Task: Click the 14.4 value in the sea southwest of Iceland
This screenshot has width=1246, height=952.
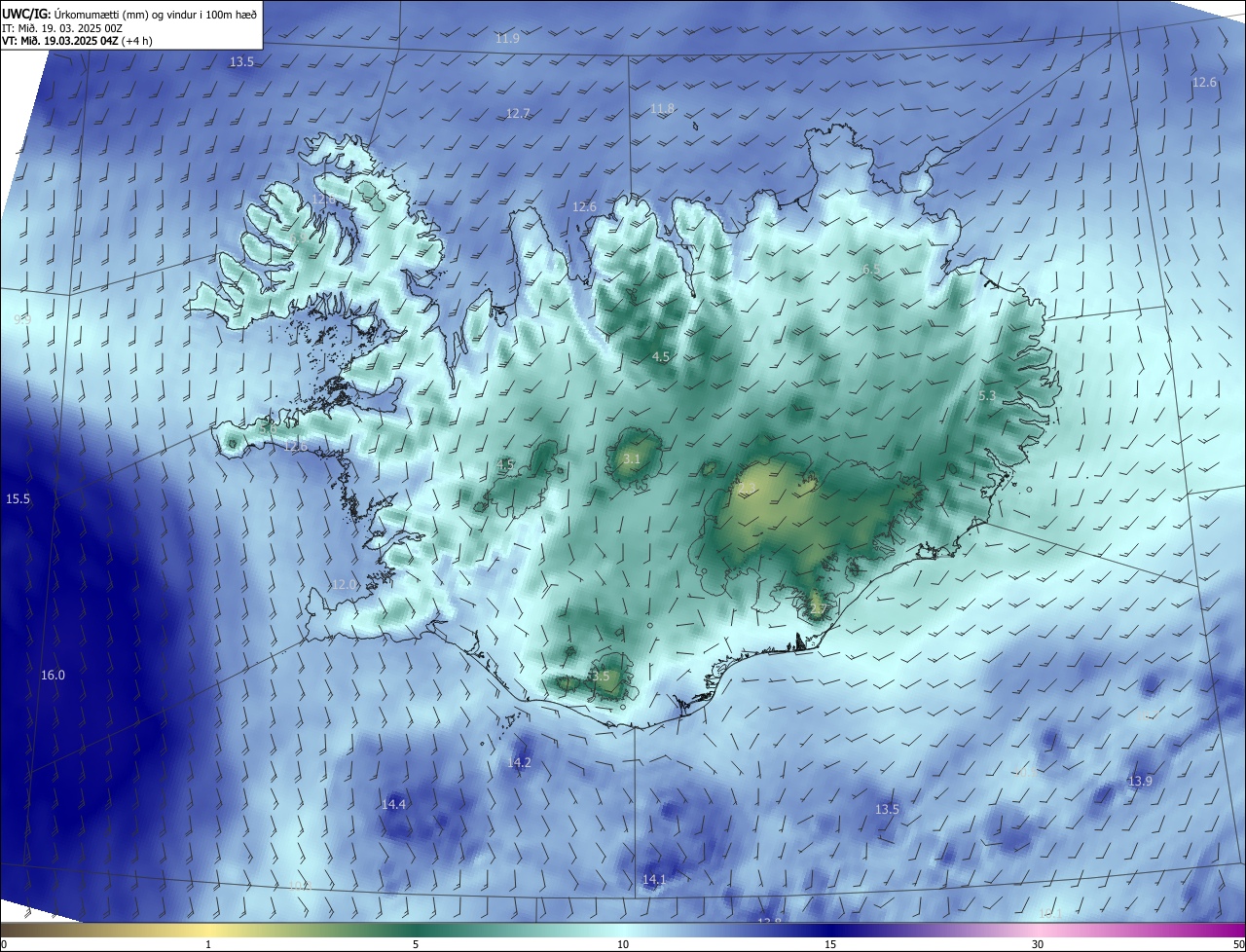Action: (393, 805)
